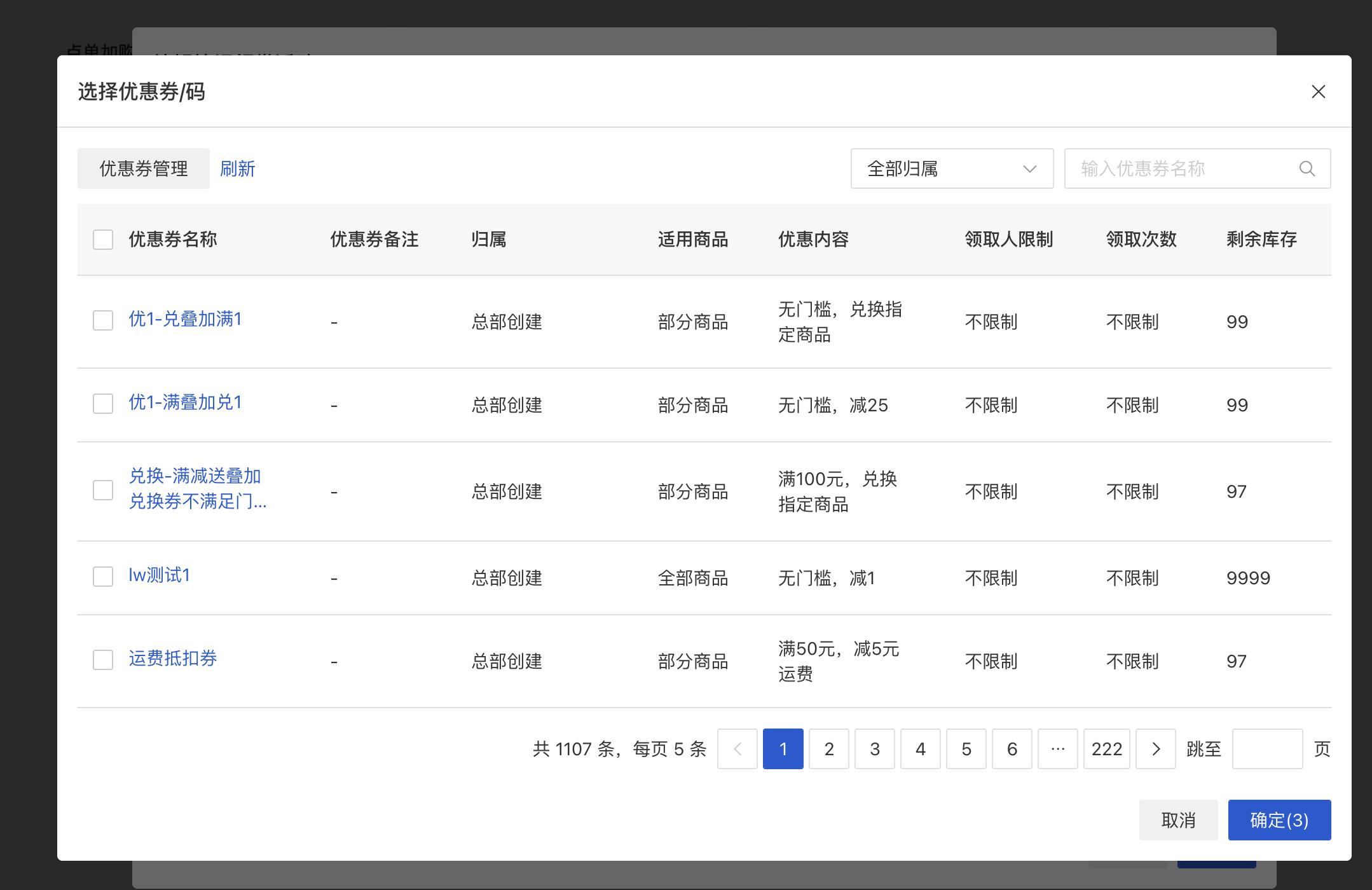
Task: Click the 确定(3) confirm button
Action: (x=1279, y=820)
